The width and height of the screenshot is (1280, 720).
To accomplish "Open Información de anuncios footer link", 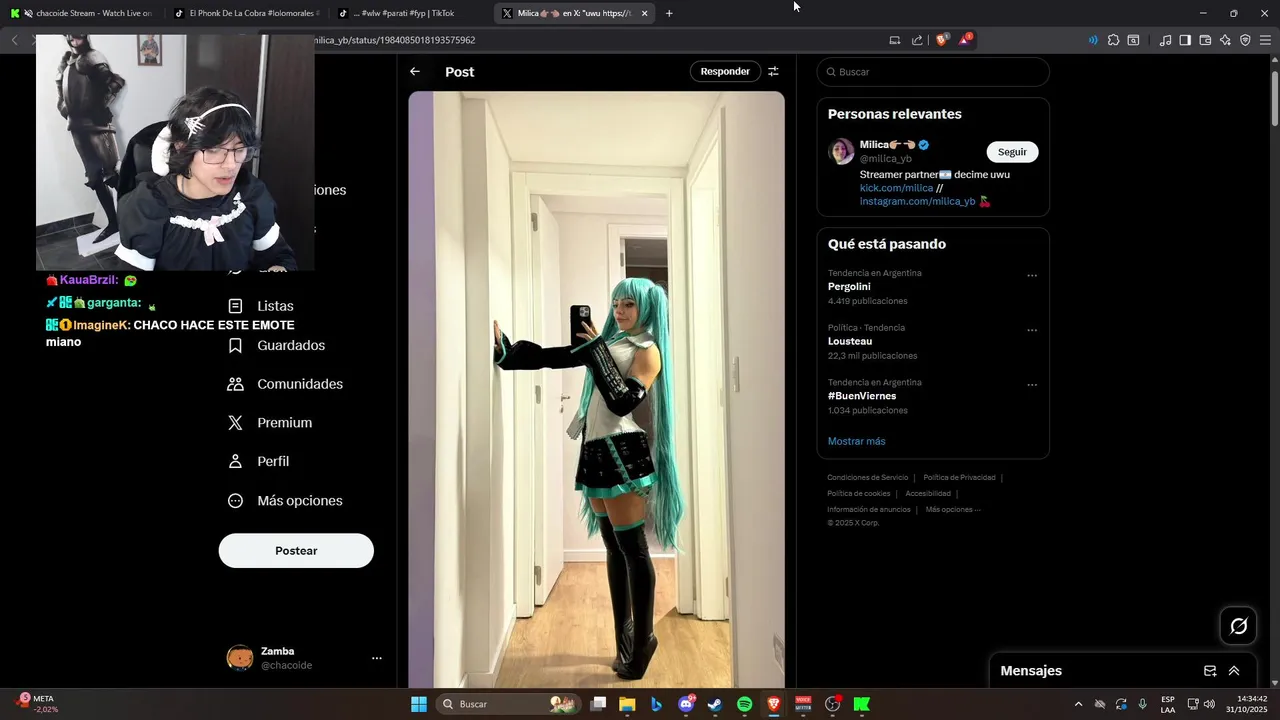I will pos(868,510).
